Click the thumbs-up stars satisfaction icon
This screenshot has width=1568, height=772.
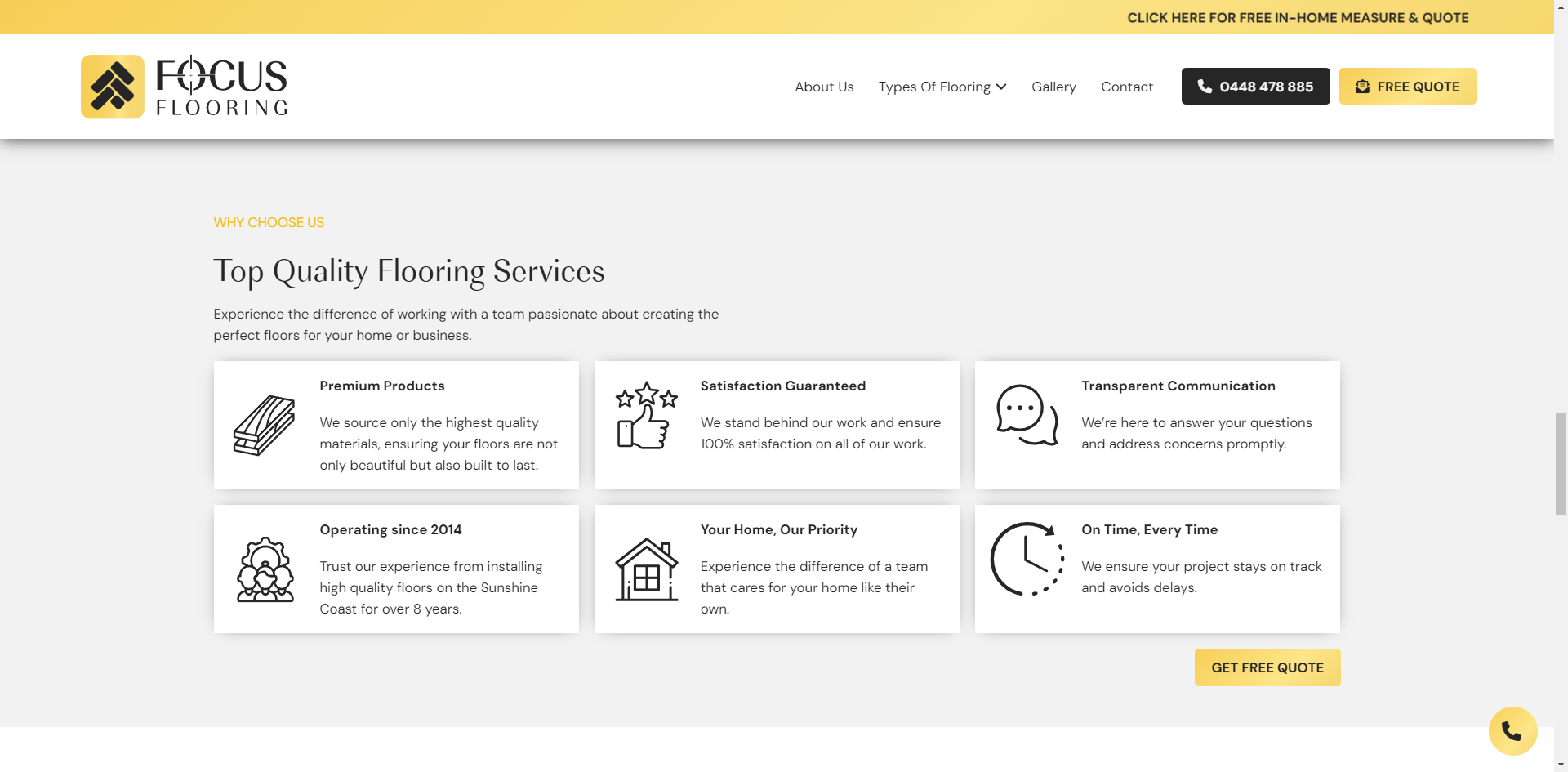pyautogui.click(x=646, y=415)
